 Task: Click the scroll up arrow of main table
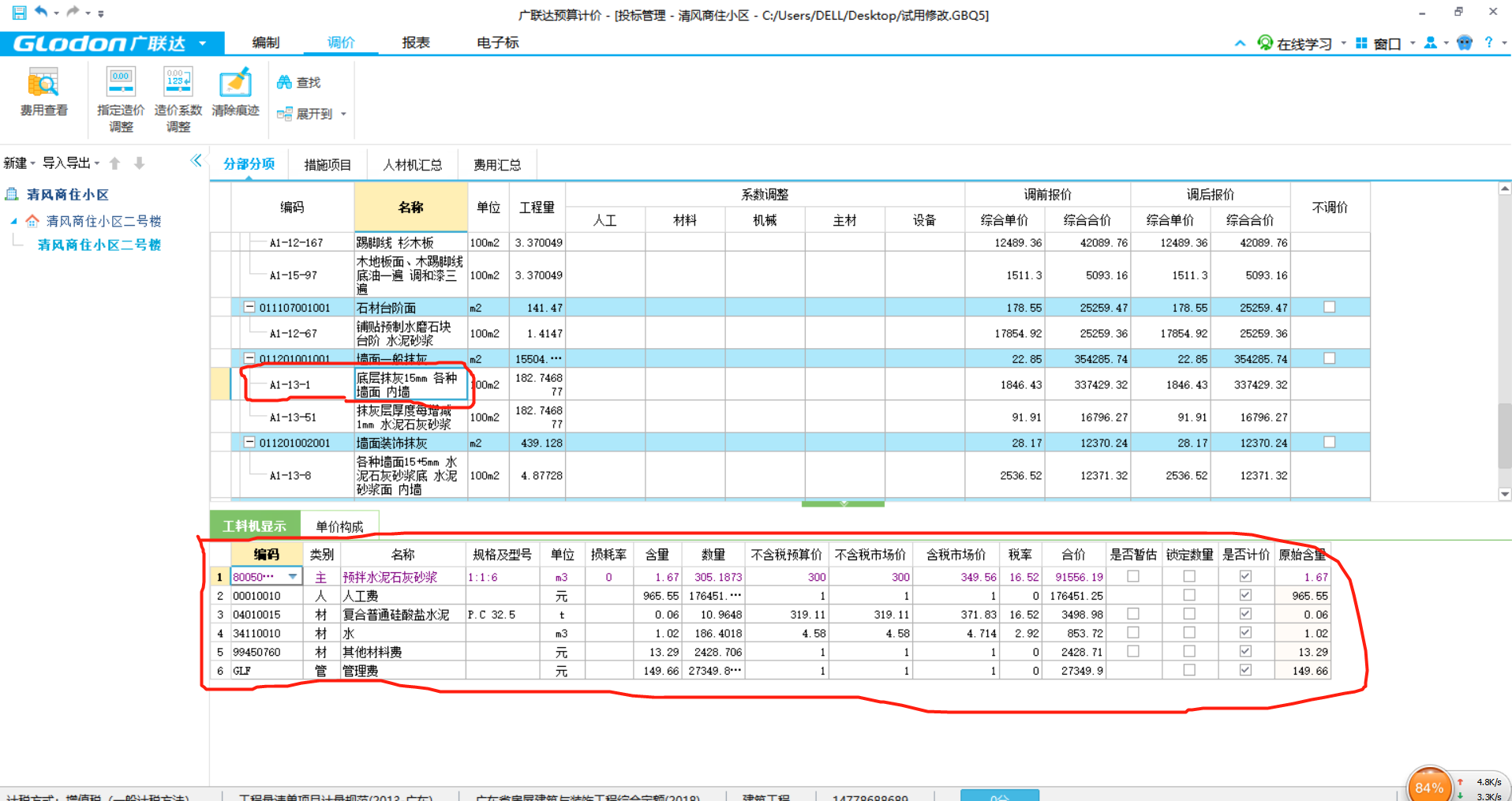[x=1505, y=189]
